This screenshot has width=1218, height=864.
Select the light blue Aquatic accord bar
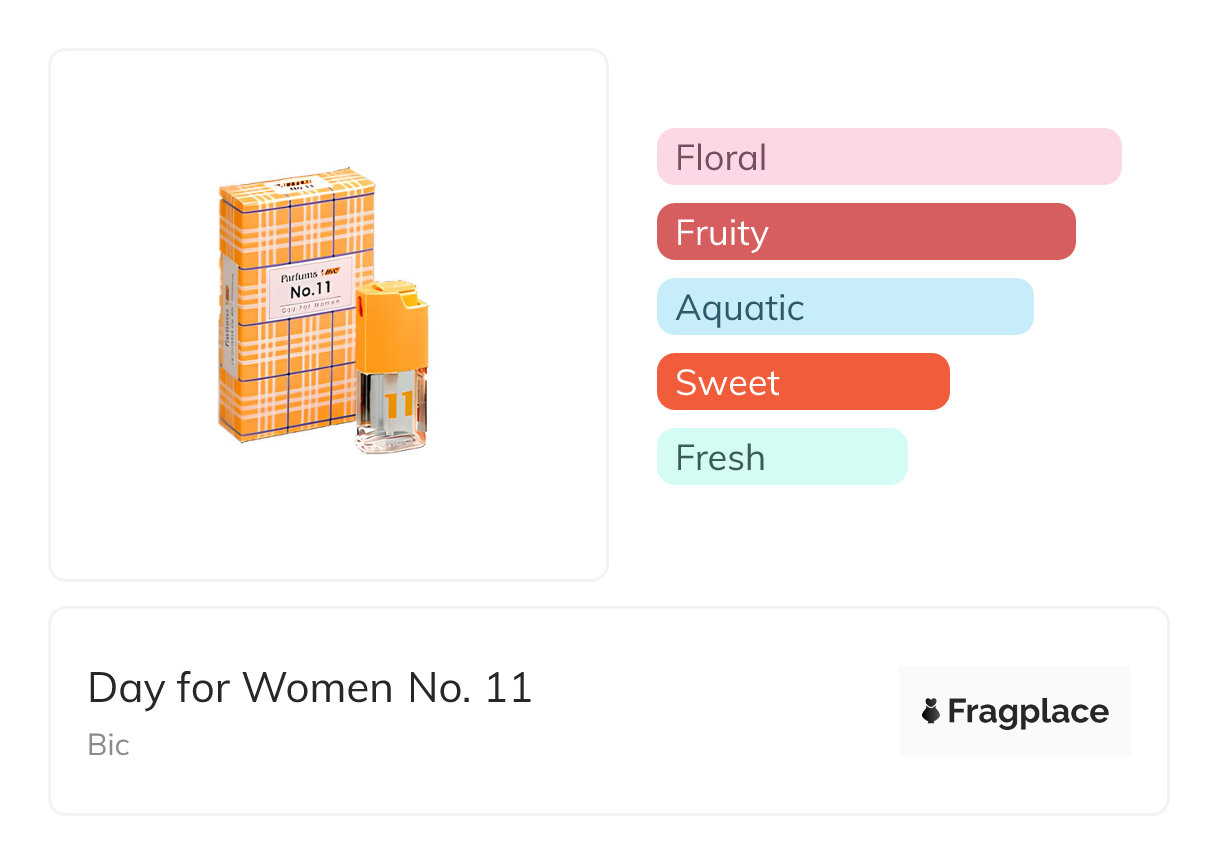tap(844, 307)
